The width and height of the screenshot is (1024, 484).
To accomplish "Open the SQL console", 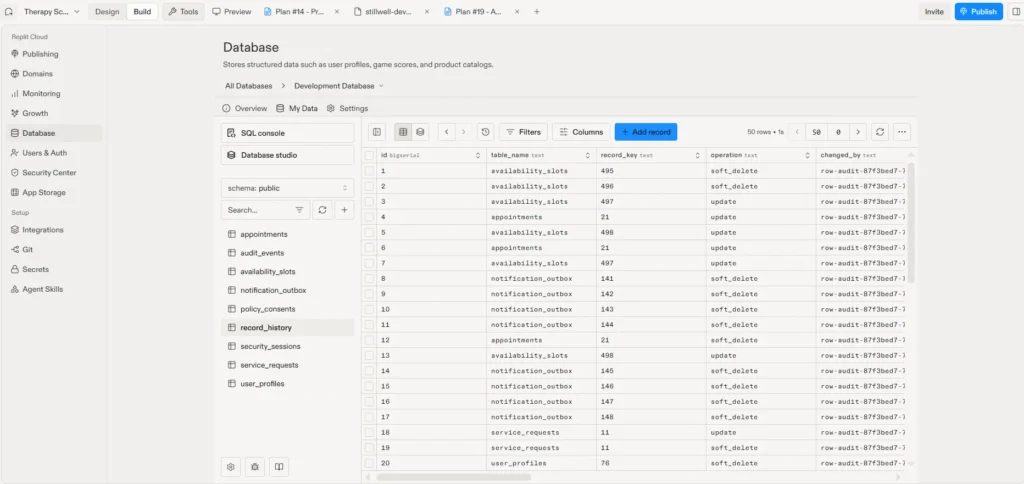I will [287, 133].
